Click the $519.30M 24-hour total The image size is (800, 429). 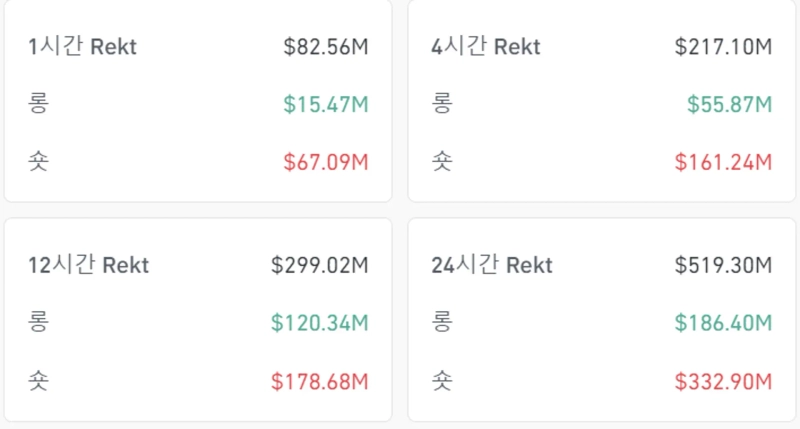(723, 266)
